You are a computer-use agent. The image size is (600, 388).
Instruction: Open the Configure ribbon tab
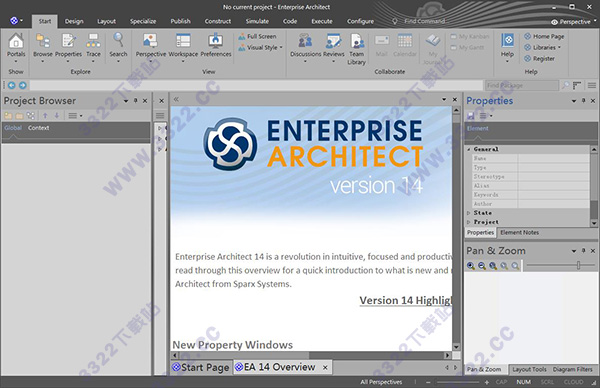click(360, 21)
